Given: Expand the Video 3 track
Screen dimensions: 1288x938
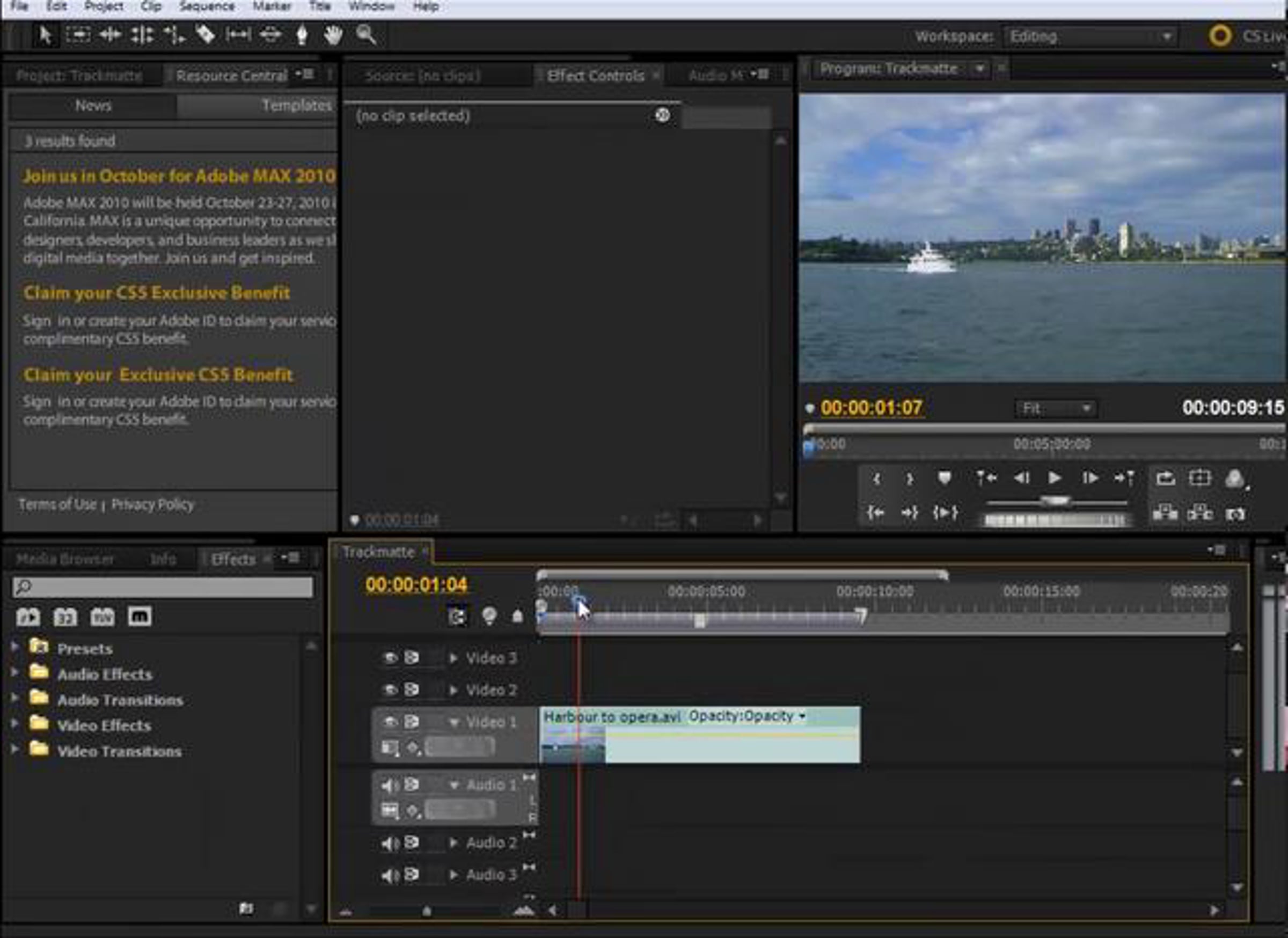Looking at the screenshot, I should tap(453, 658).
